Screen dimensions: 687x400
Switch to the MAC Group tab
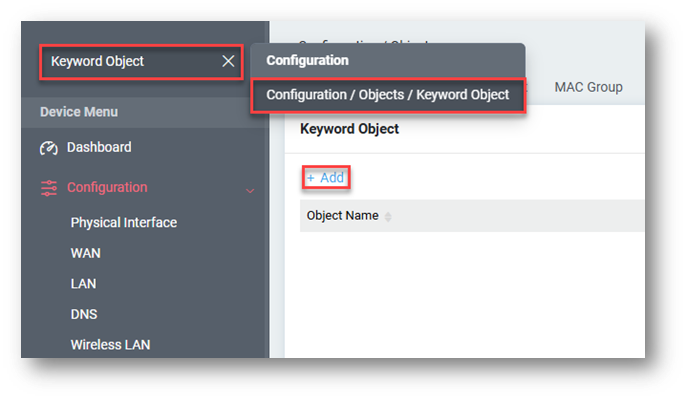[588, 87]
